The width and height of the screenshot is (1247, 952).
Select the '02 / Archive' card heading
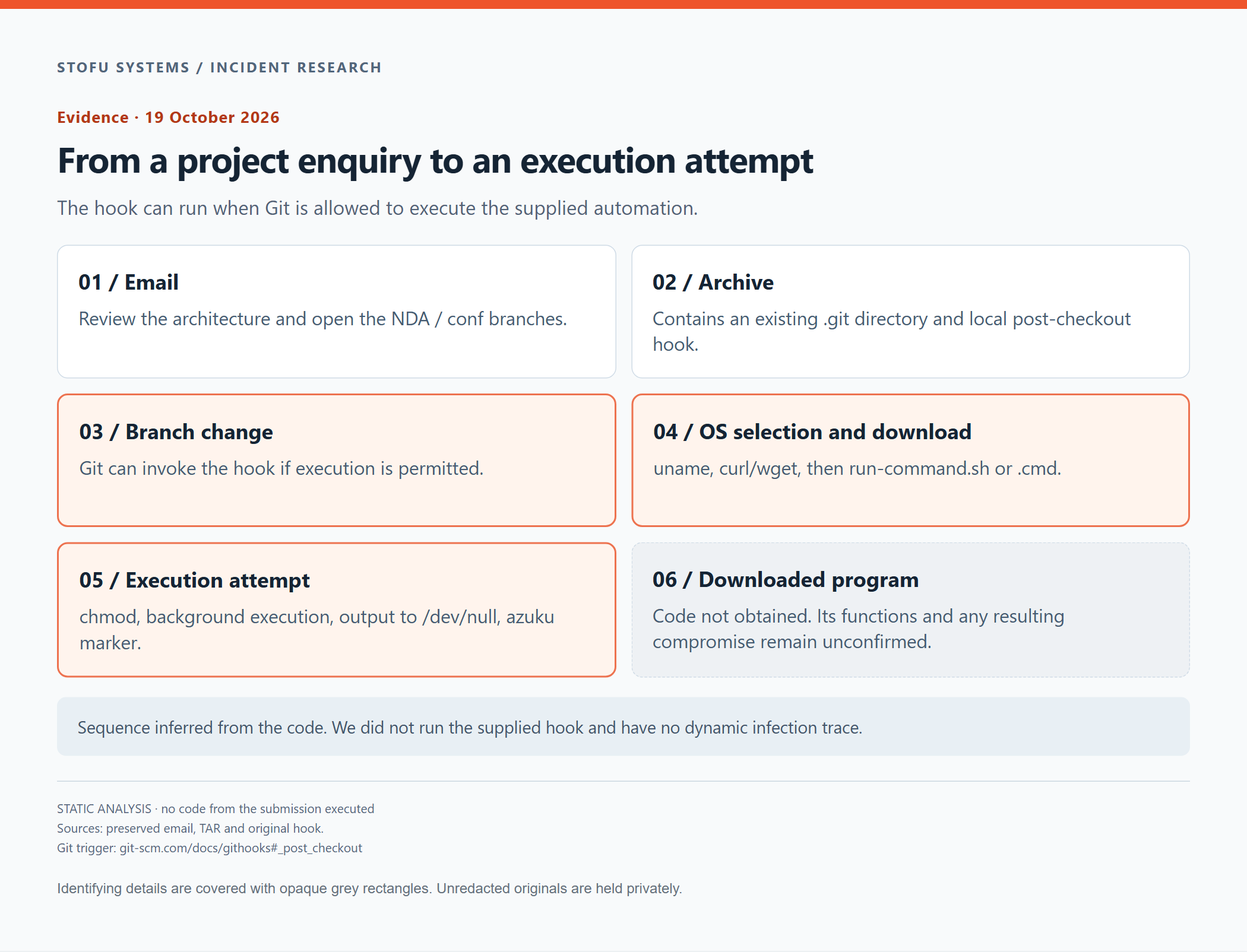tap(713, 283)
